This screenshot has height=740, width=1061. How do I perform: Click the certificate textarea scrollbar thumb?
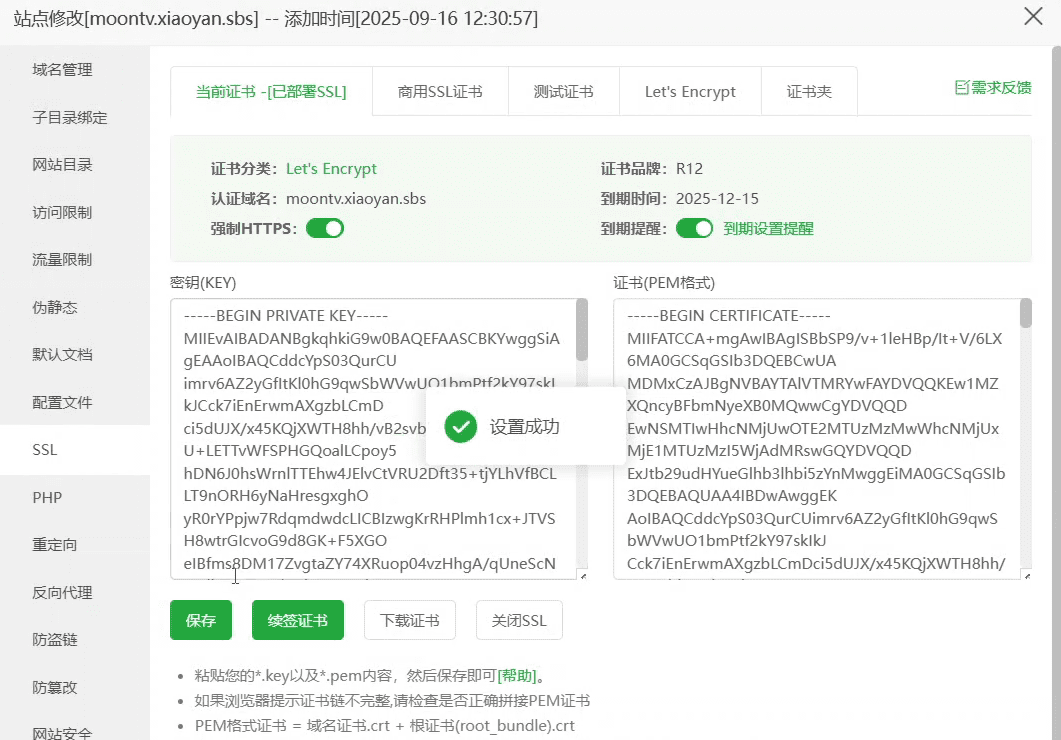point(1025,314)
